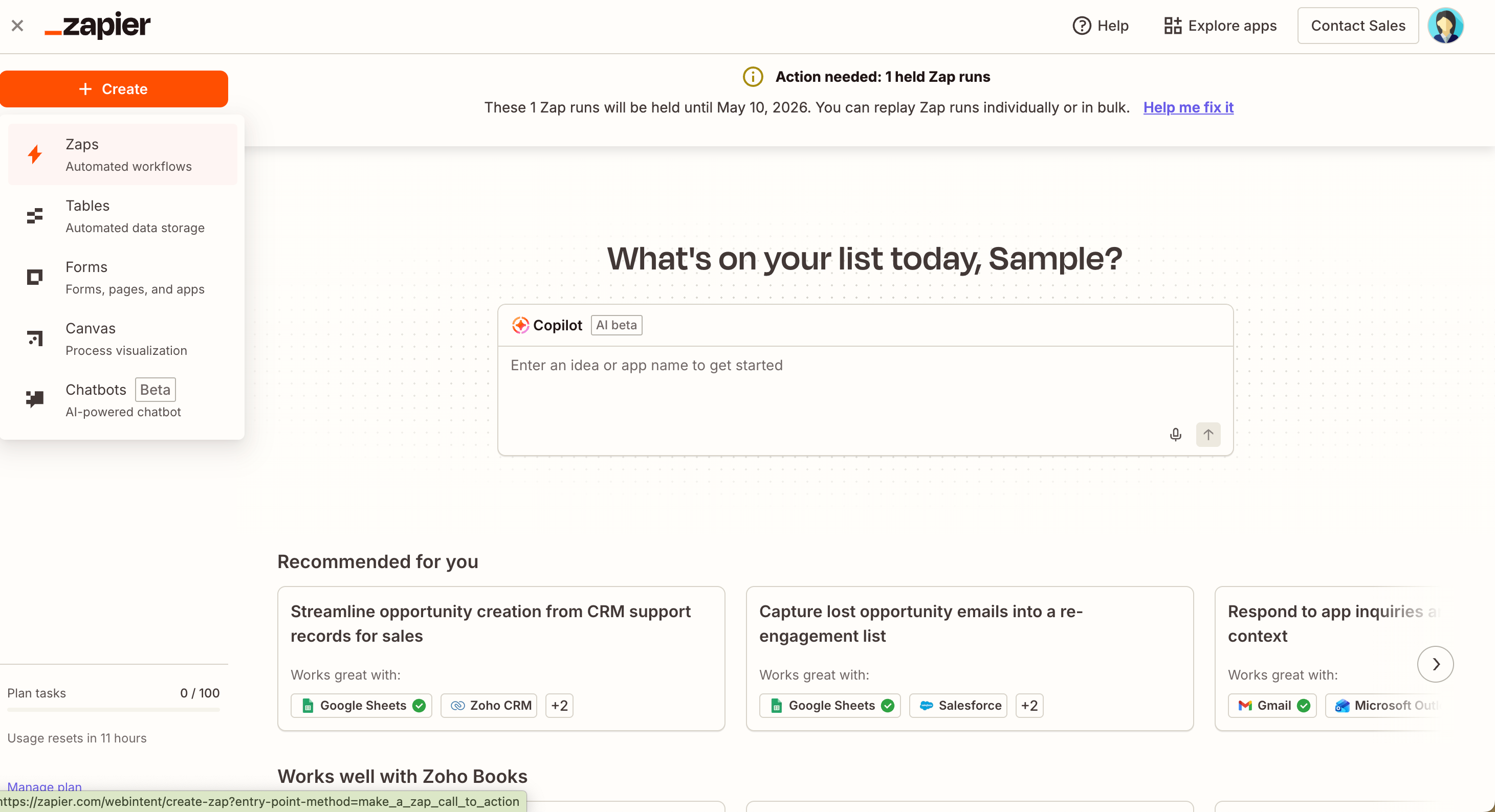Image resolution: width=1495 pixels, height=812 pixels.
Task: Click the Zapier logo
Action: coord(98,26)
